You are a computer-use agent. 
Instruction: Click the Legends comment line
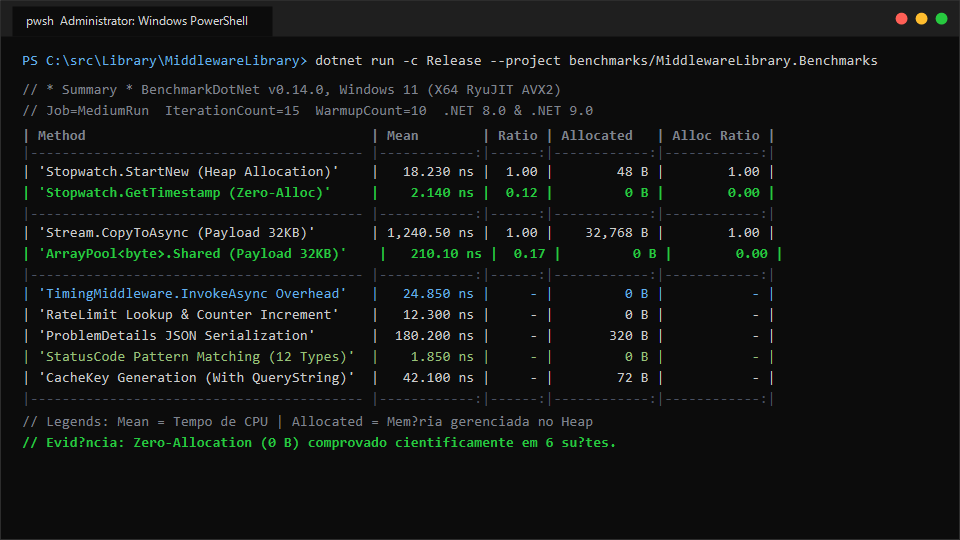307,422
